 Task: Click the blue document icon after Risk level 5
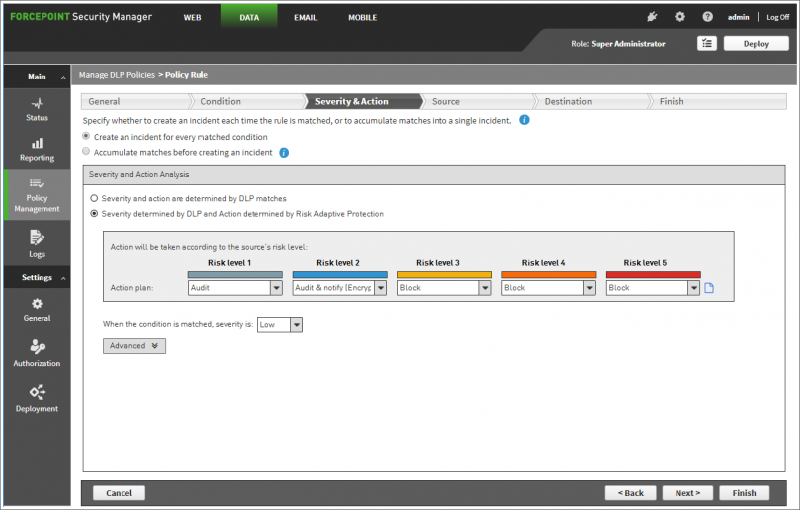709,288
